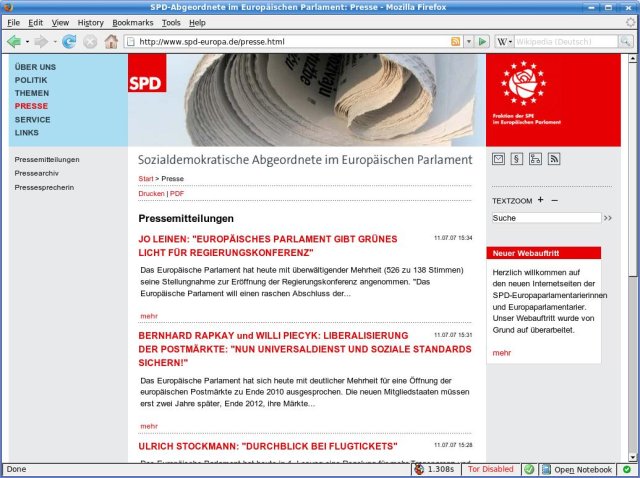Open Pressemitteilungen in the left submenu

click(x=47, y=160)
